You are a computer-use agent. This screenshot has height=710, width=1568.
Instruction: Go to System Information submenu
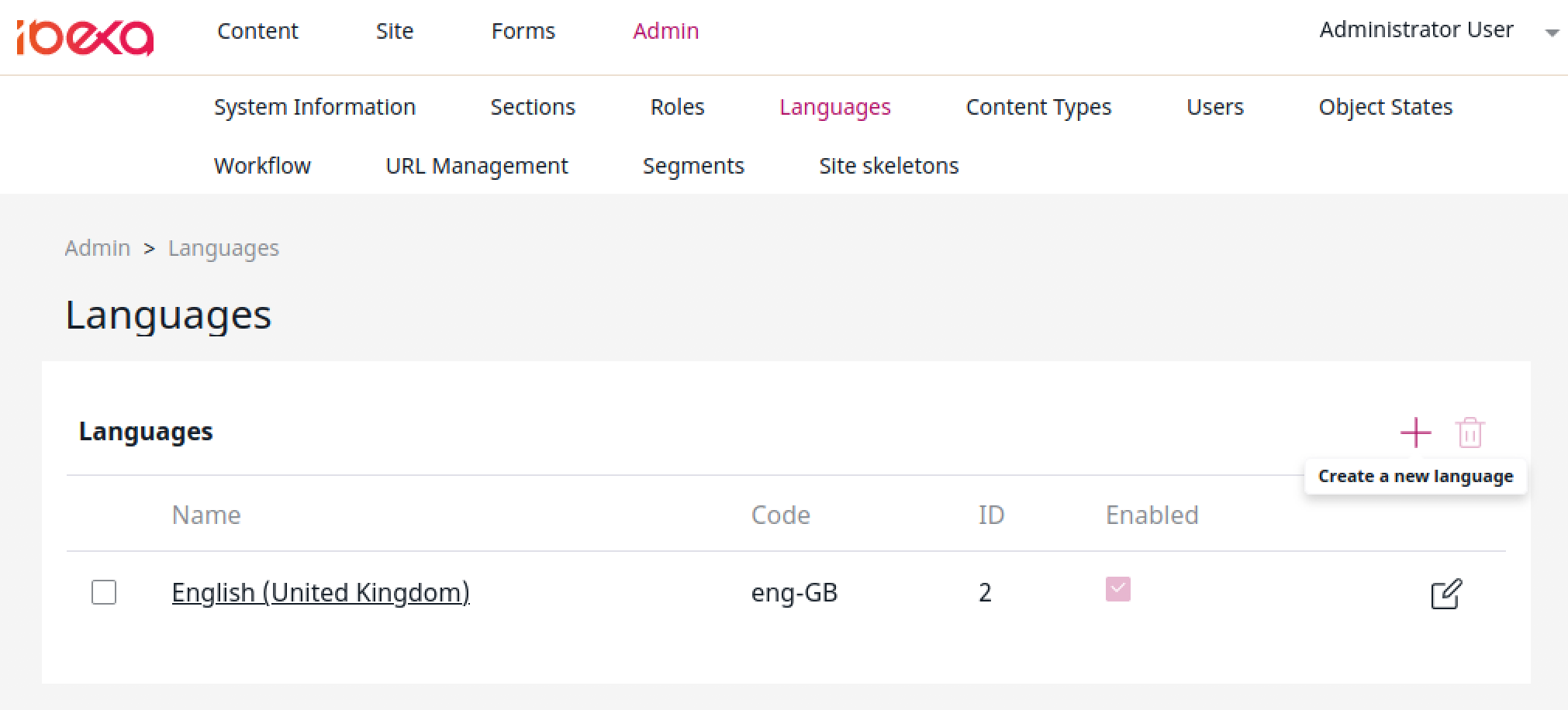[315, 107]
